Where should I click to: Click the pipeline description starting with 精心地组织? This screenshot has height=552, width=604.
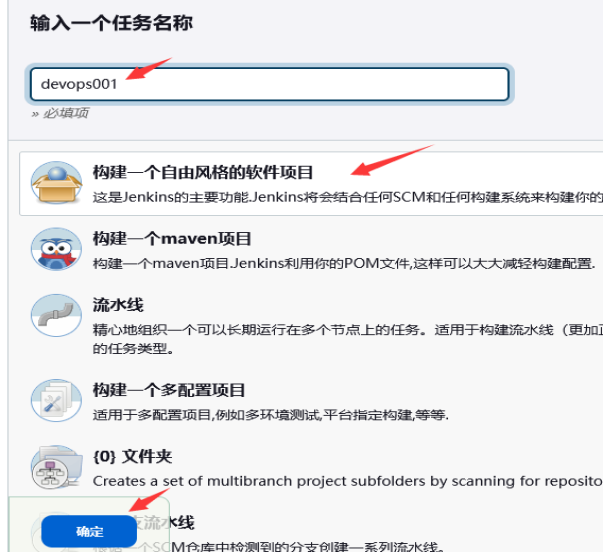click(348, 339)
